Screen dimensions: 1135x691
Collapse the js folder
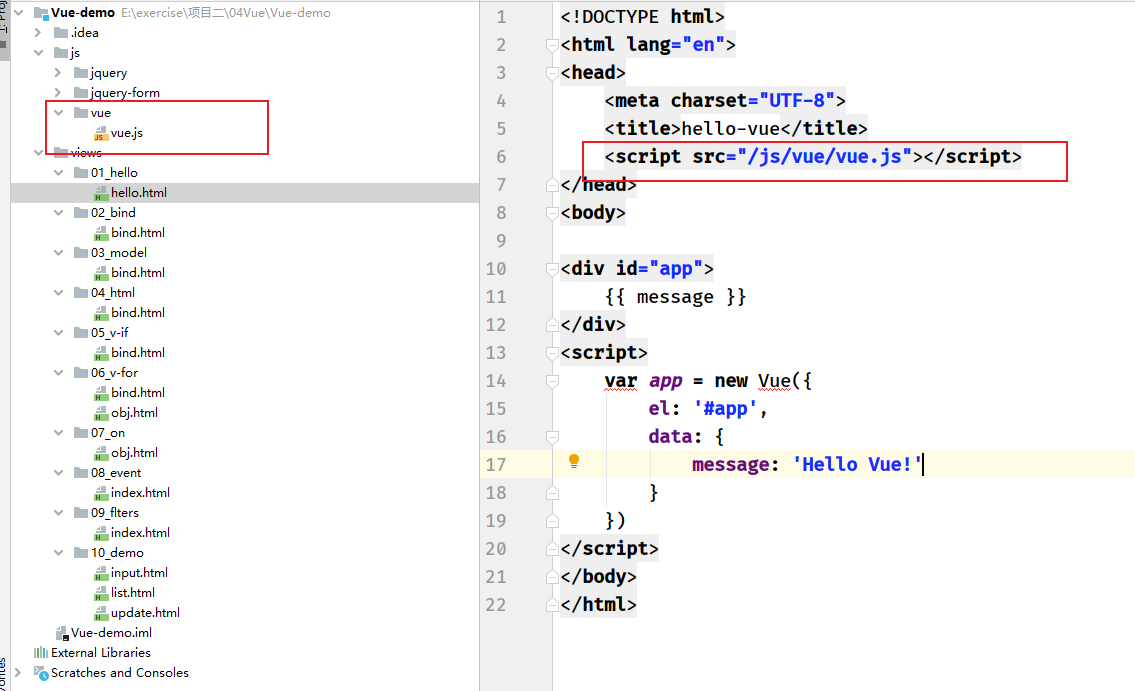point(38,53)
